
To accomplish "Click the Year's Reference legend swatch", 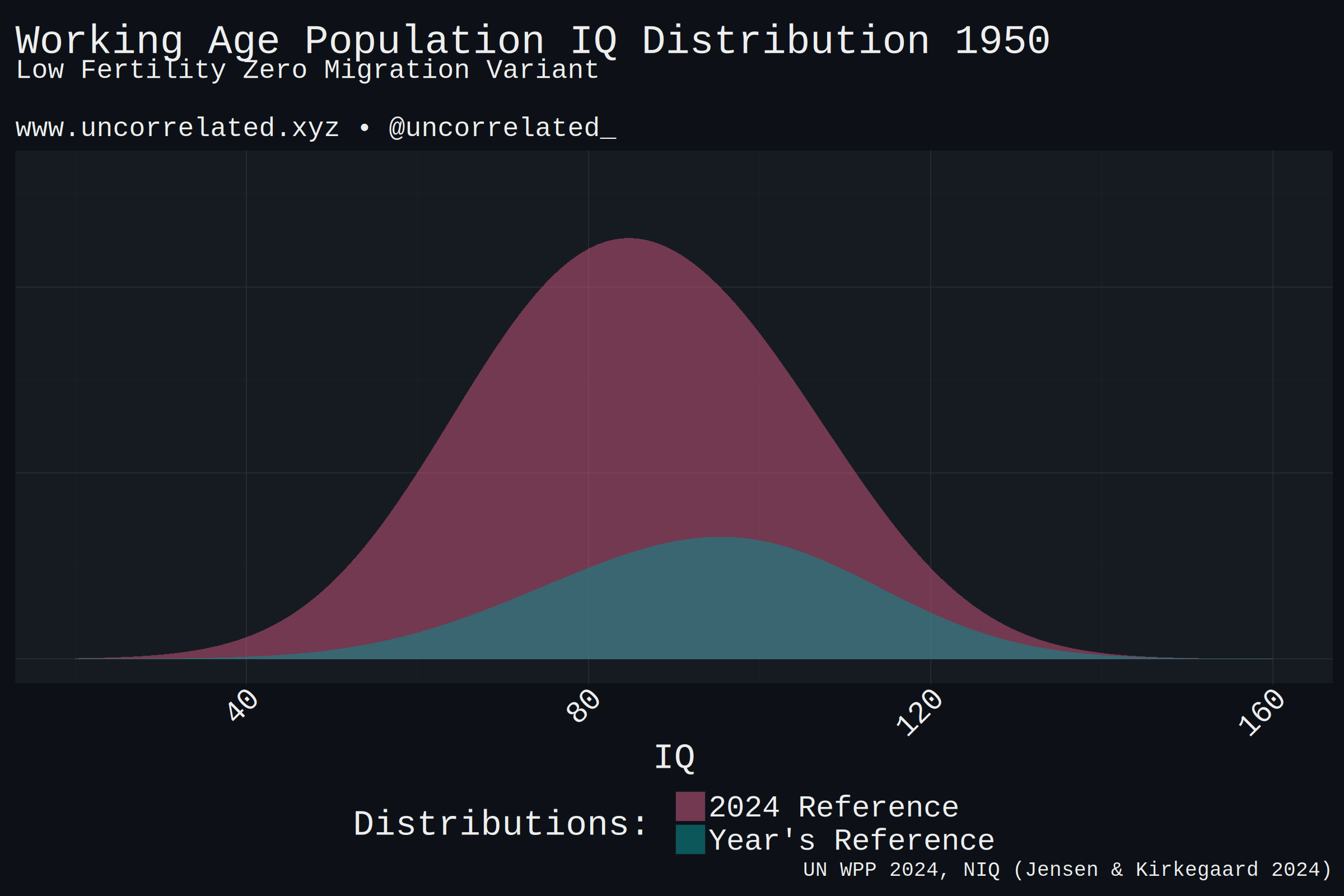I will [x=691, y=840].
